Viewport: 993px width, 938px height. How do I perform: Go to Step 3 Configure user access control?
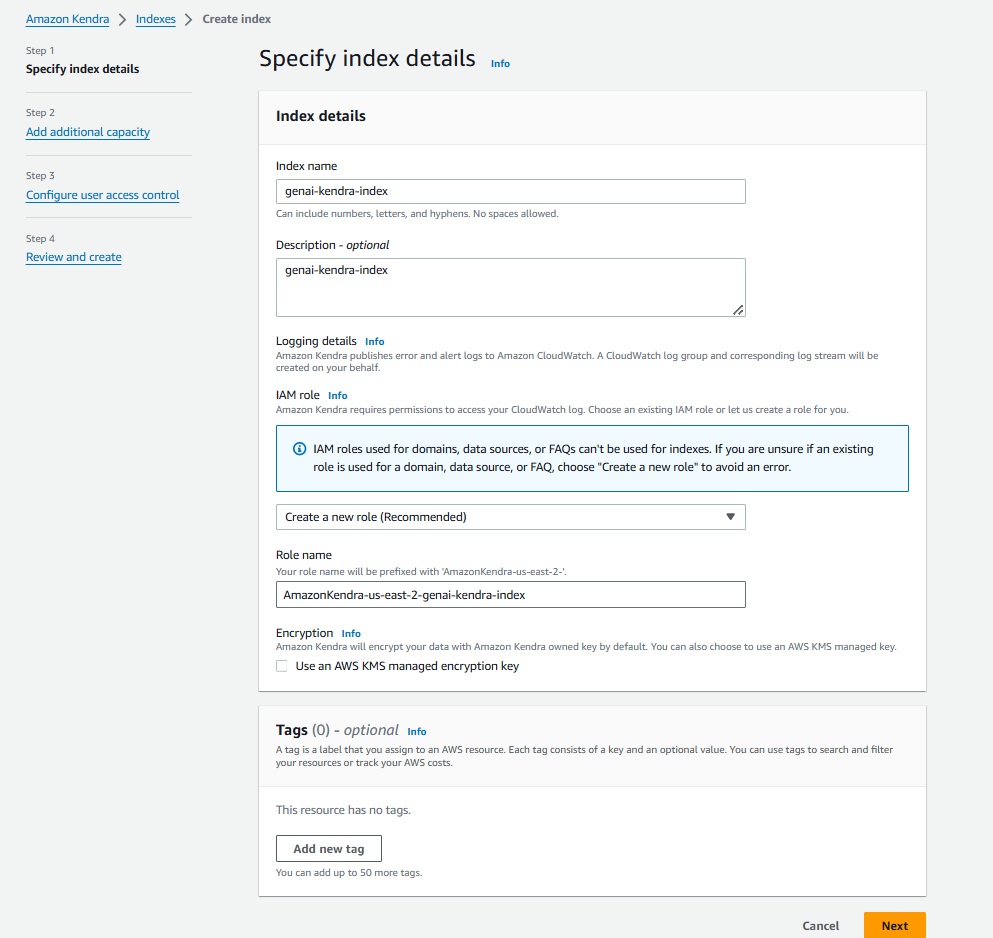click(102, 194)
